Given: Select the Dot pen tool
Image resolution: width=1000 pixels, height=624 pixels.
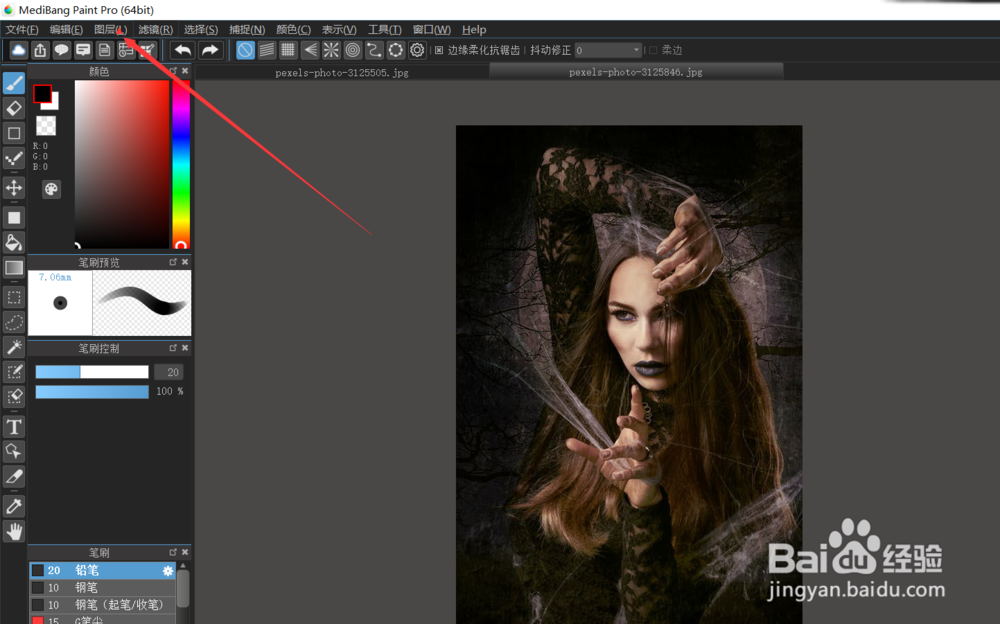Looking at the screenshot, I should [14, 159].
